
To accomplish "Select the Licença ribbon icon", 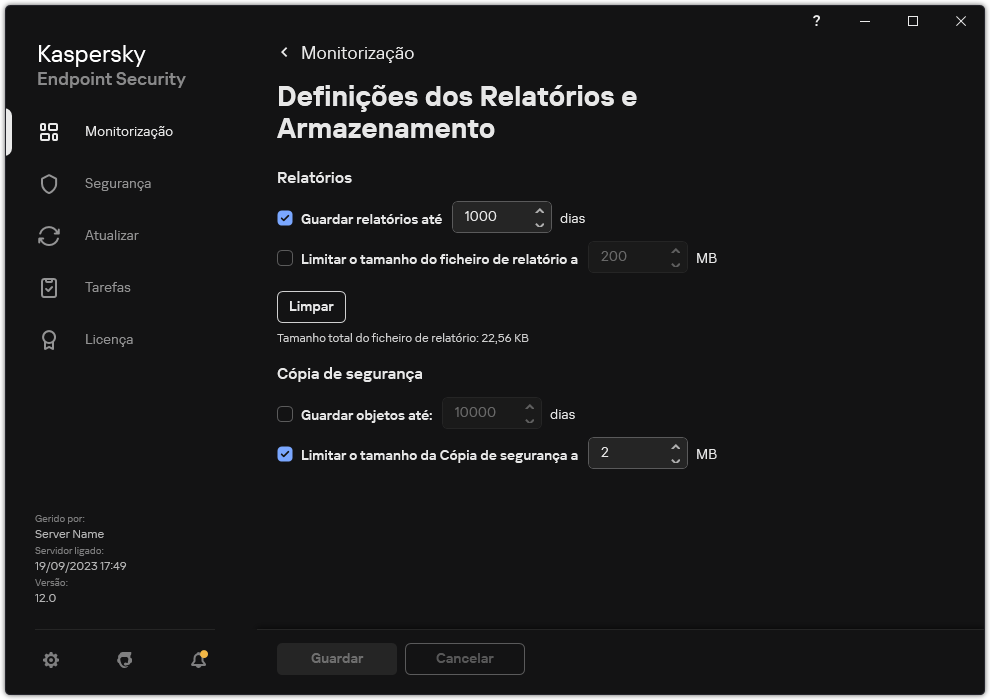I will click(49, 339).
